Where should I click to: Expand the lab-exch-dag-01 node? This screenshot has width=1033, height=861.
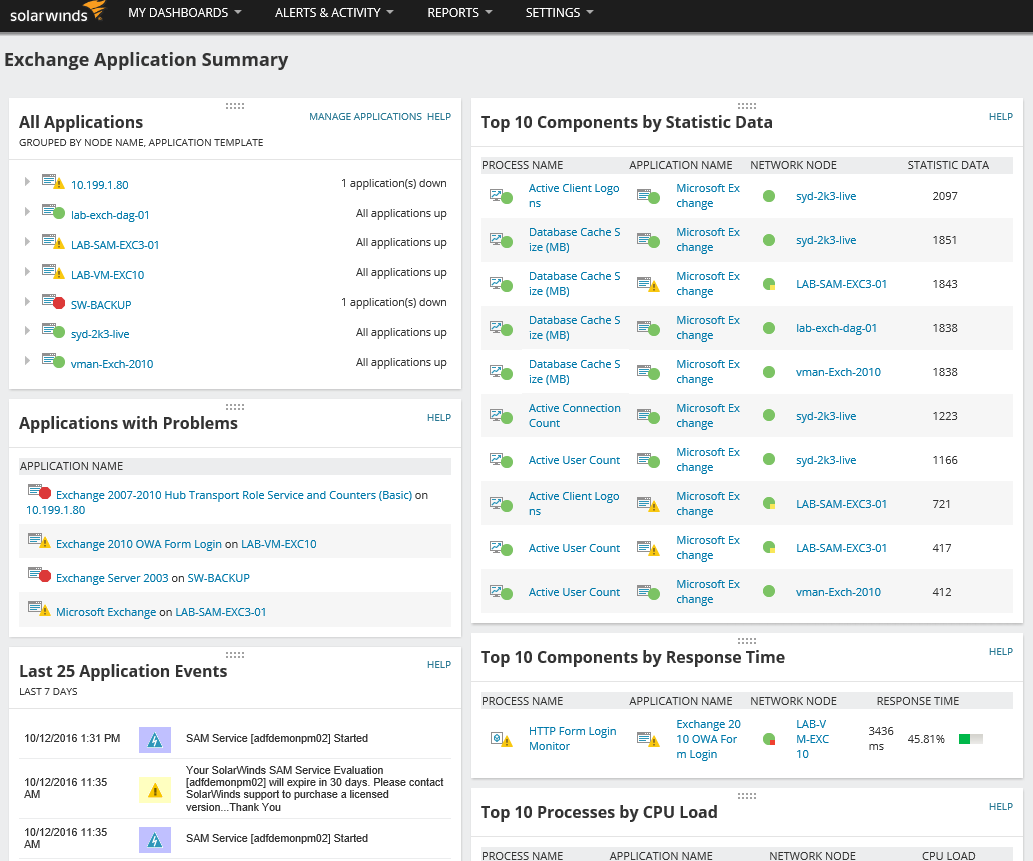(27, 211)
